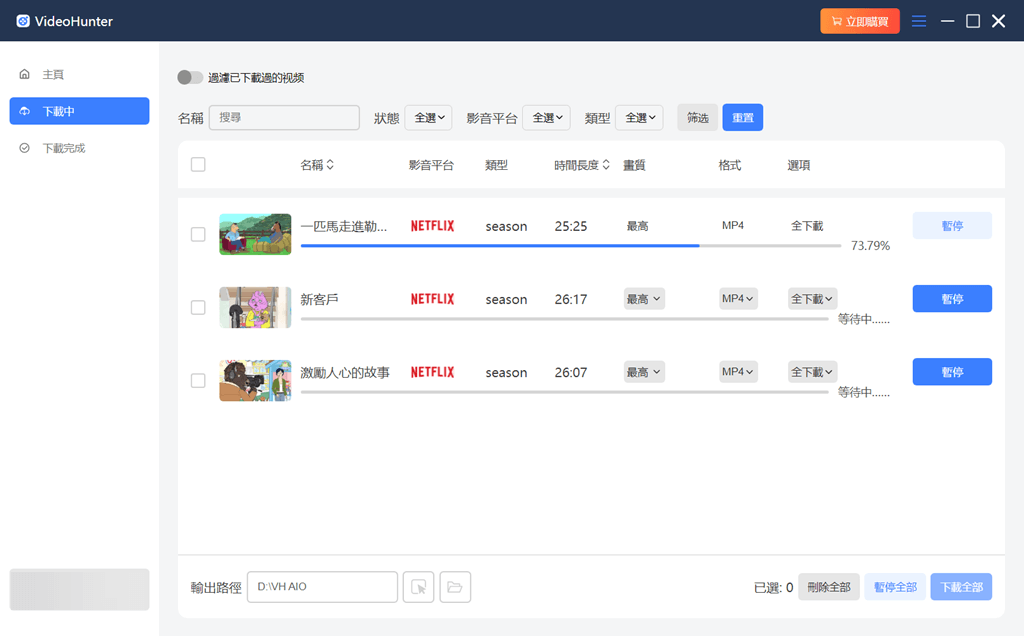
Task: Open the 狀態 全選 status dropdown
Action: tap(428, 117)
